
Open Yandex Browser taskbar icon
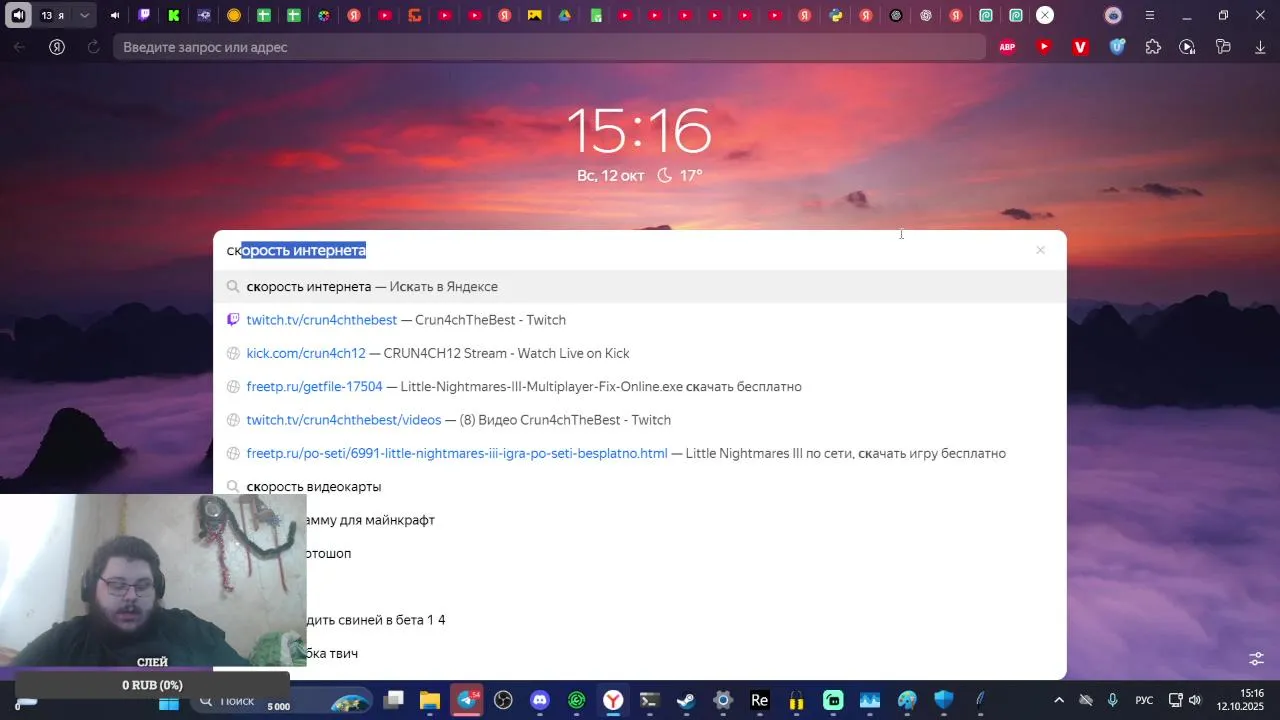point(613,700)
